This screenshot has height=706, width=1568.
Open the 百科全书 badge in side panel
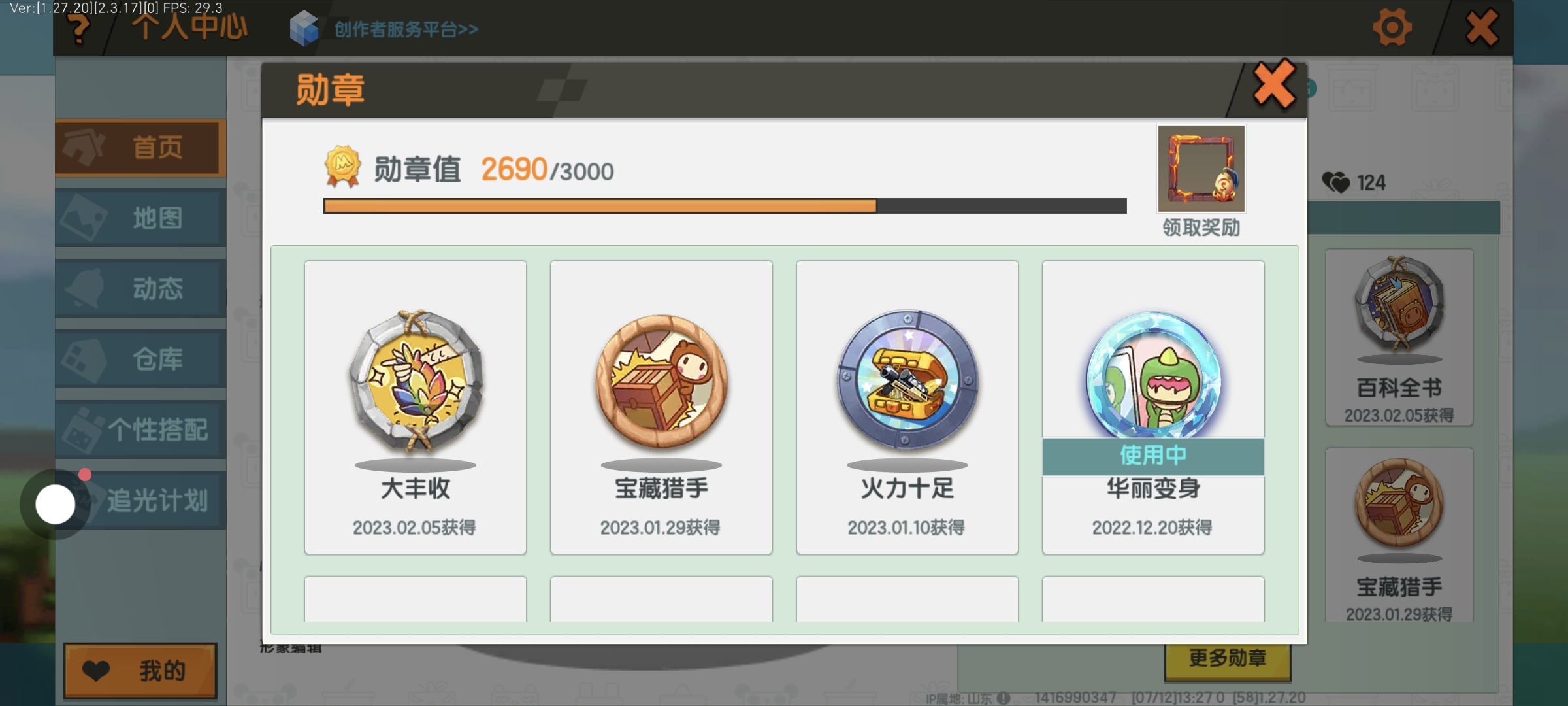[x=1399, y=337]
